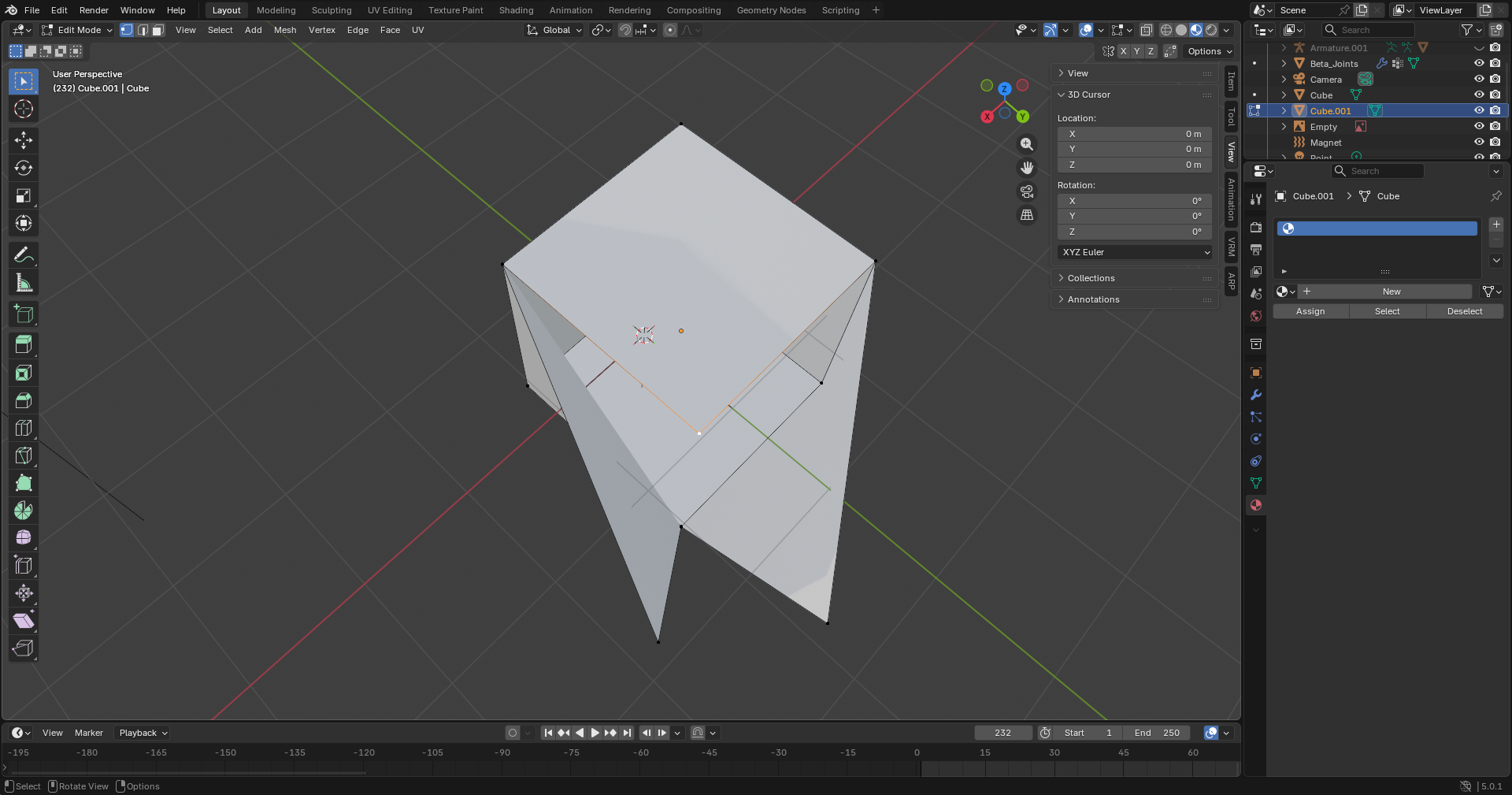Screen dimensions: 1512x795
Task: Select the Extrude Region tool
Action: (x=24, y=345)
